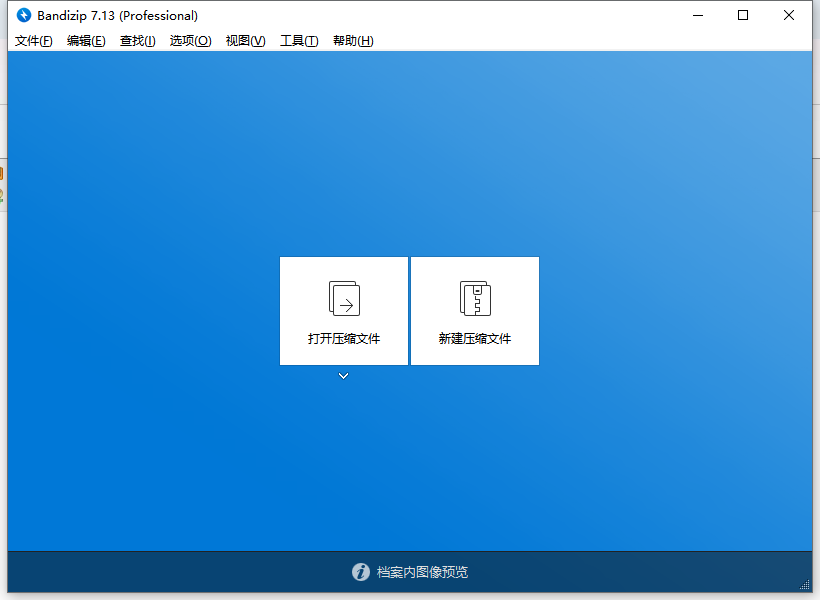The image size is (820, 600).
Task: Open the 查找(I) menu
Action: pos(138,41)
